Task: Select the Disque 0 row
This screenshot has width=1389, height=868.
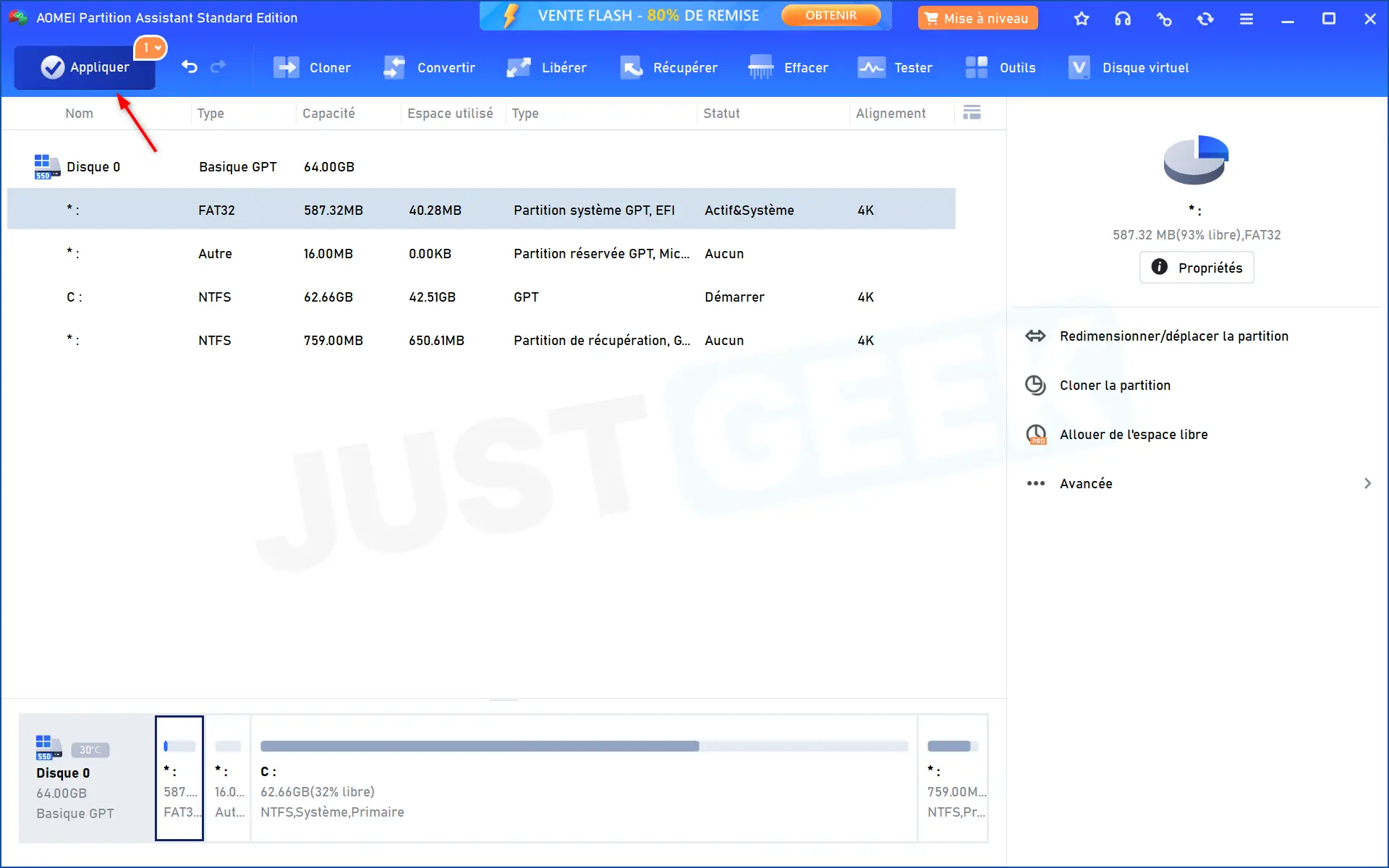Action: [x=481, y=167]
